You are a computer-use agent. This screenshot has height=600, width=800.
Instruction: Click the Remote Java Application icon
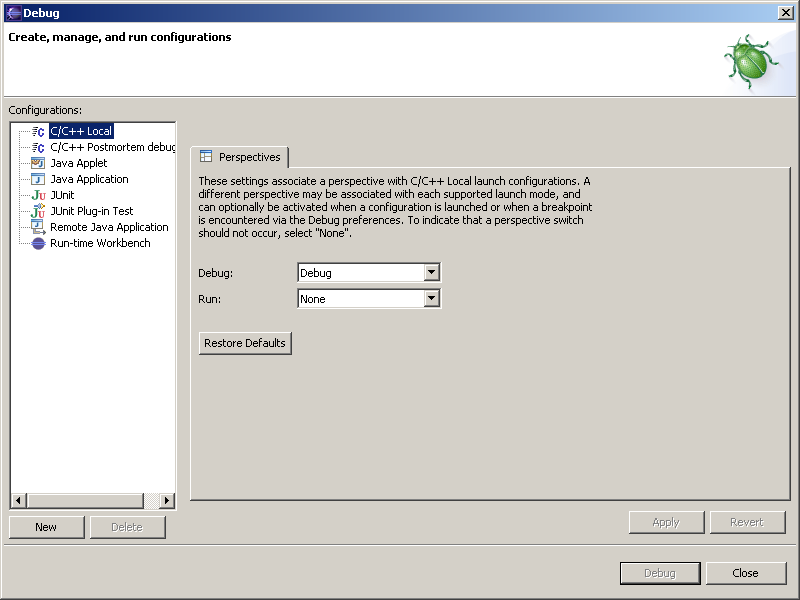click(38, 227)
